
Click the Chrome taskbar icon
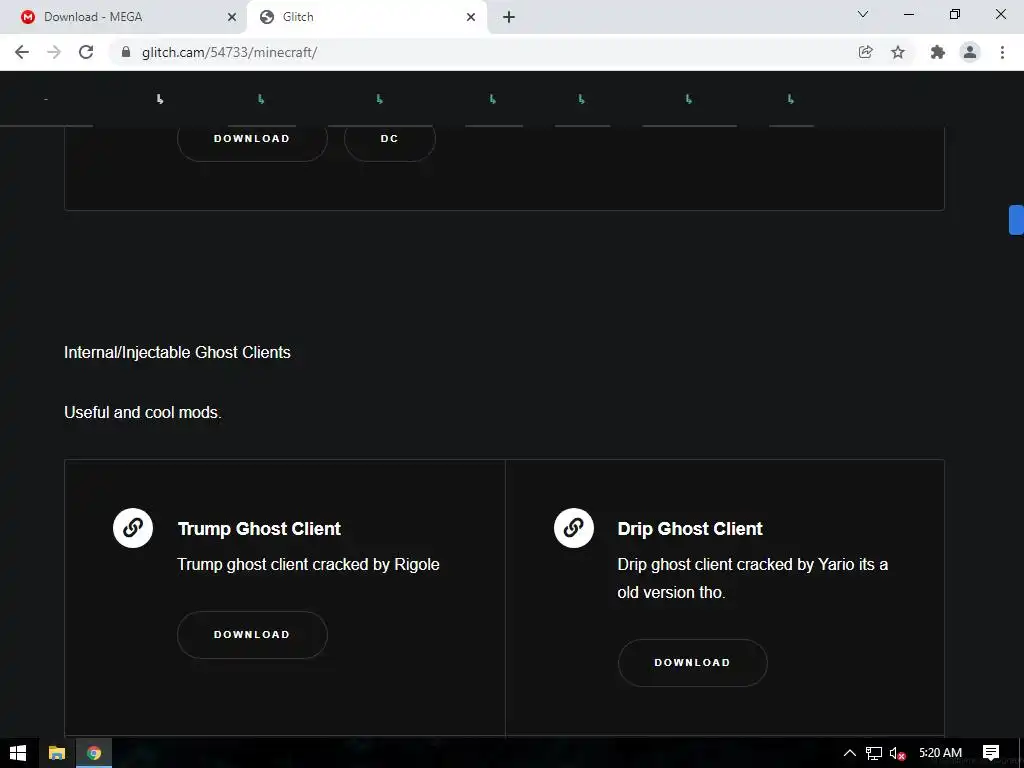tap(94, 753)
